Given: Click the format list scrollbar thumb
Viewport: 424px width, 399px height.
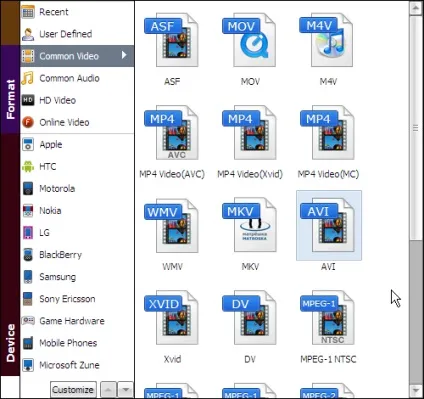Looking at the screenshot, I should tap(415, 128).
